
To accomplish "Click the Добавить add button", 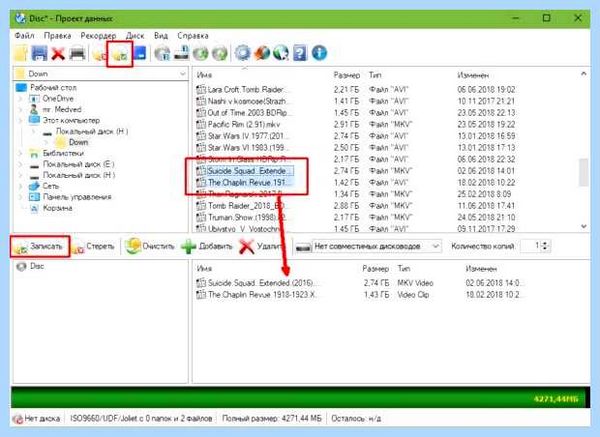I will (x=207, y=246).
